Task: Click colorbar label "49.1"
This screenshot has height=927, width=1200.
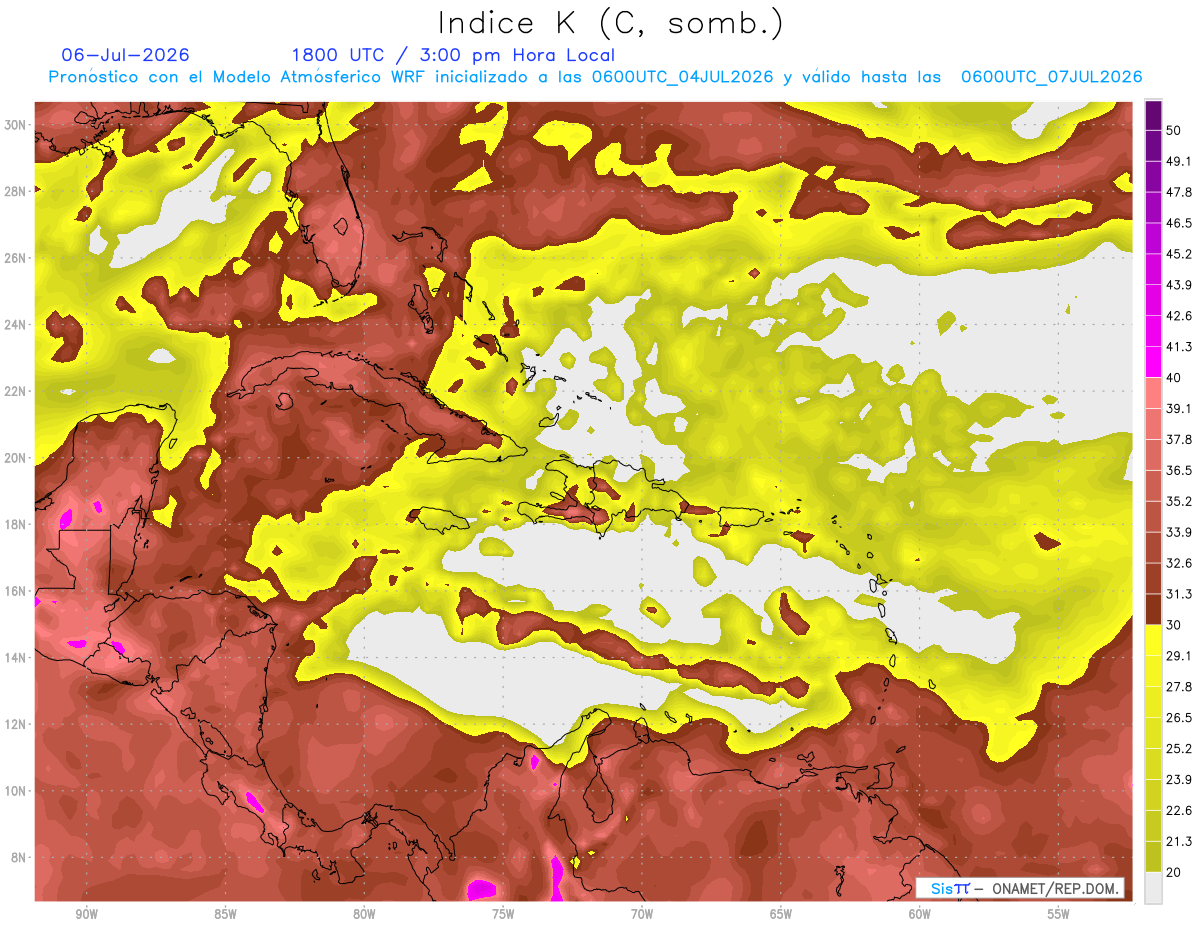Action: (x=1178, y=161)
